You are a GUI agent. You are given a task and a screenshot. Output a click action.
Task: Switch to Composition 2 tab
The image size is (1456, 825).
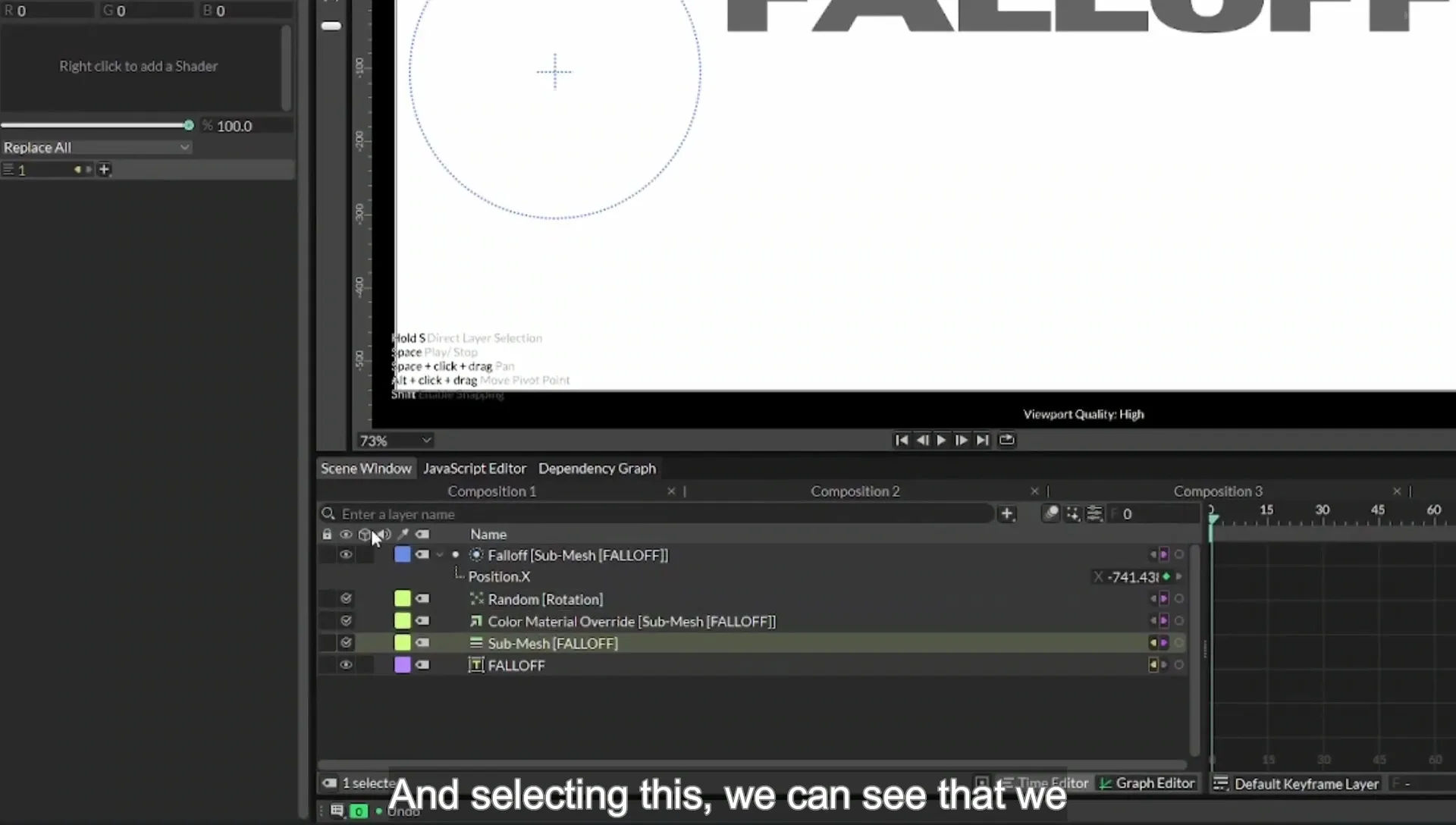855,491
